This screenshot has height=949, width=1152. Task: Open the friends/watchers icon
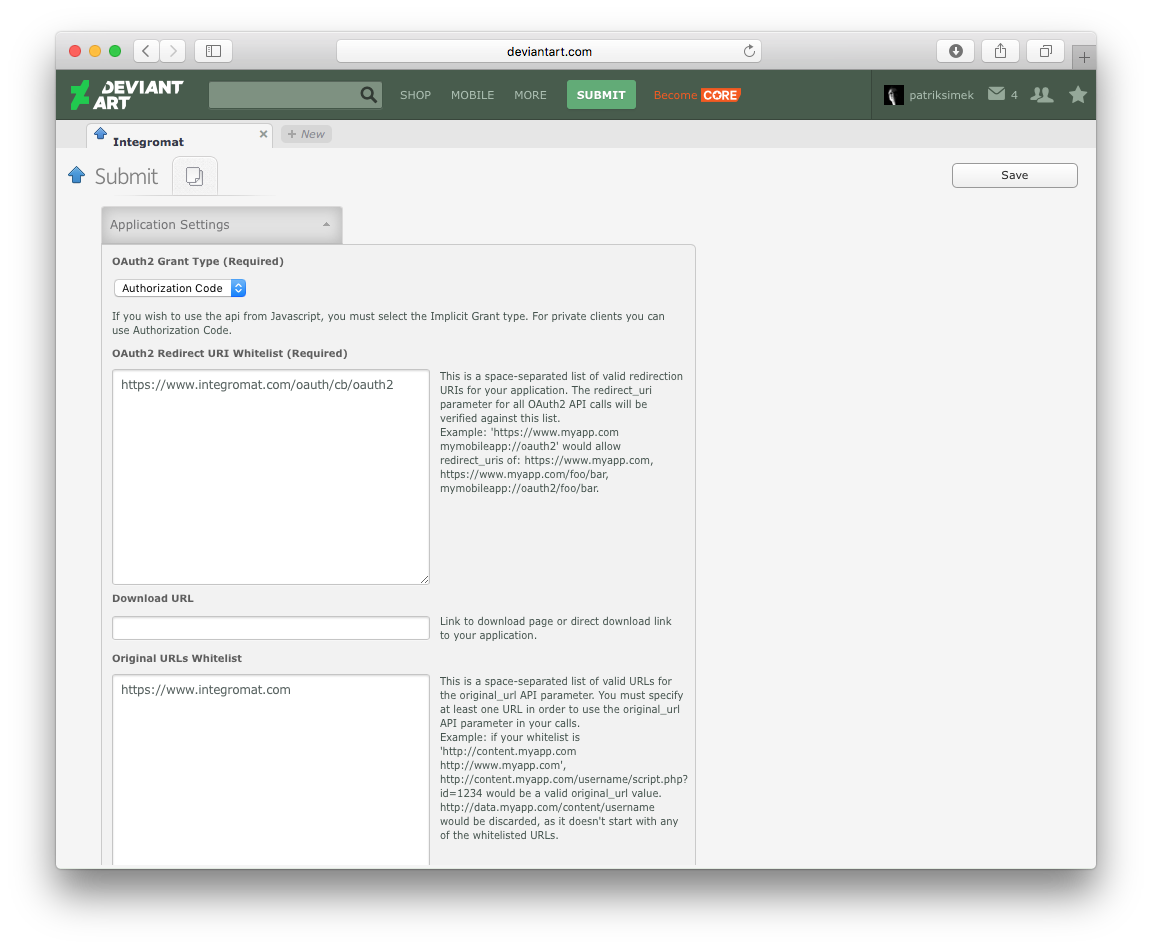(1042, 94)
